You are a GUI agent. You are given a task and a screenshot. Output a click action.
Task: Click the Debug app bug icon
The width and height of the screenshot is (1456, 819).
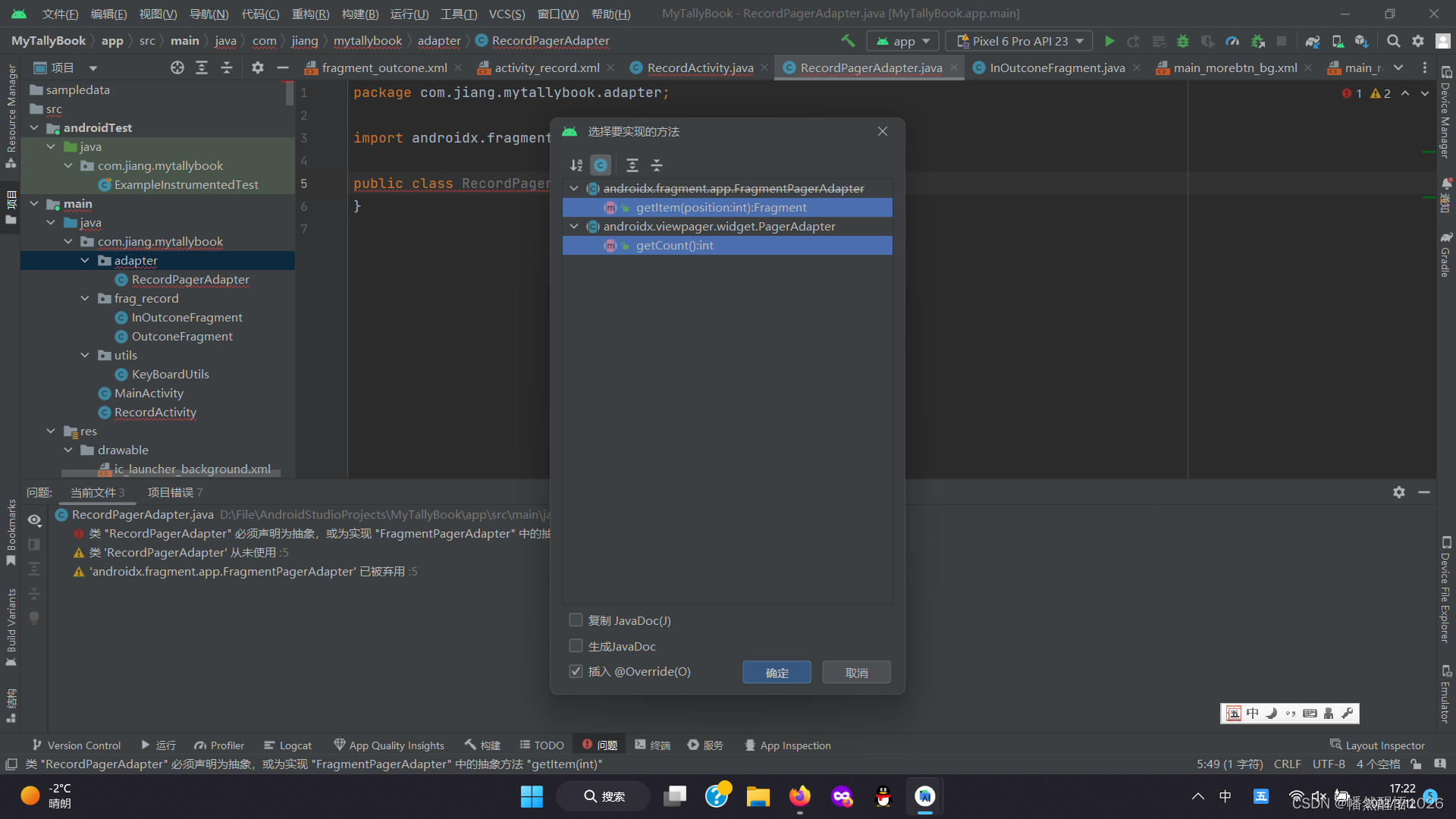pyautogui.click(x=1182, y=41)
